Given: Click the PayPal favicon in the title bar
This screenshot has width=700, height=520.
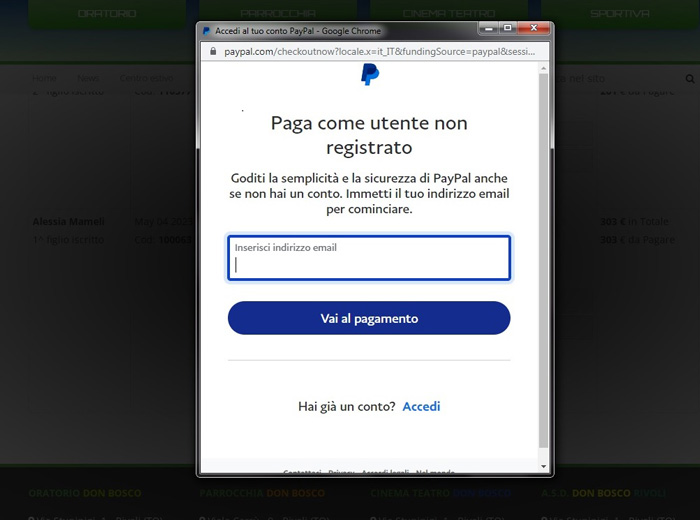Looking at the screenshot, I should [206, 31].
